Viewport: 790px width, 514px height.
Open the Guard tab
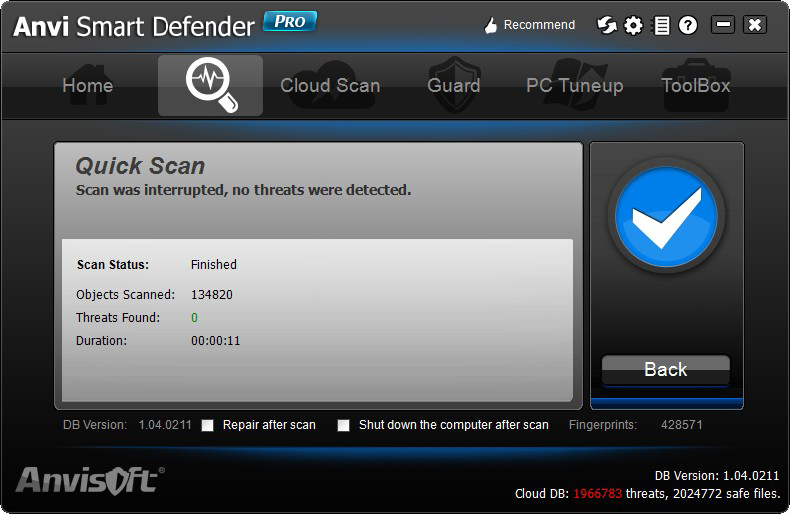(453, 85)
